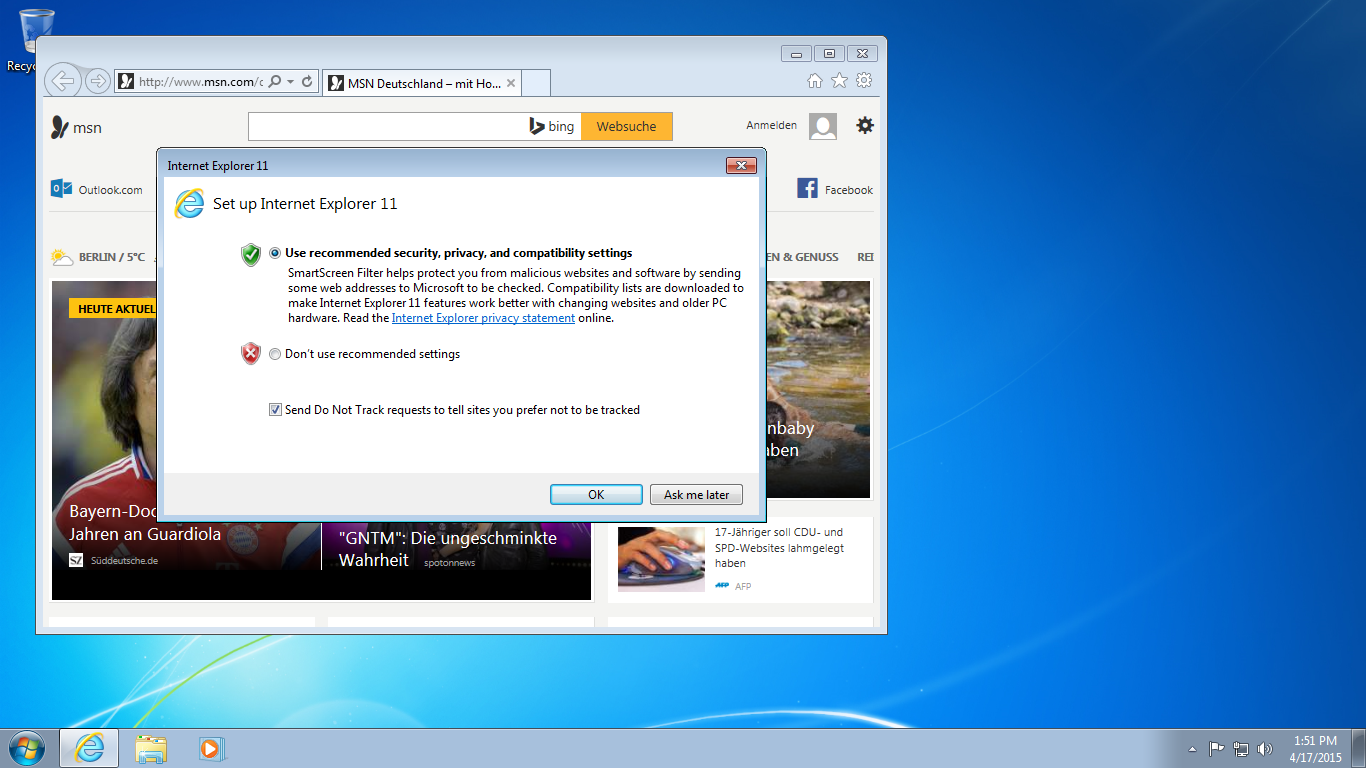Click the 'spotonnews' source label
The height and width of the screenshot is (768, 1366).
449,563
